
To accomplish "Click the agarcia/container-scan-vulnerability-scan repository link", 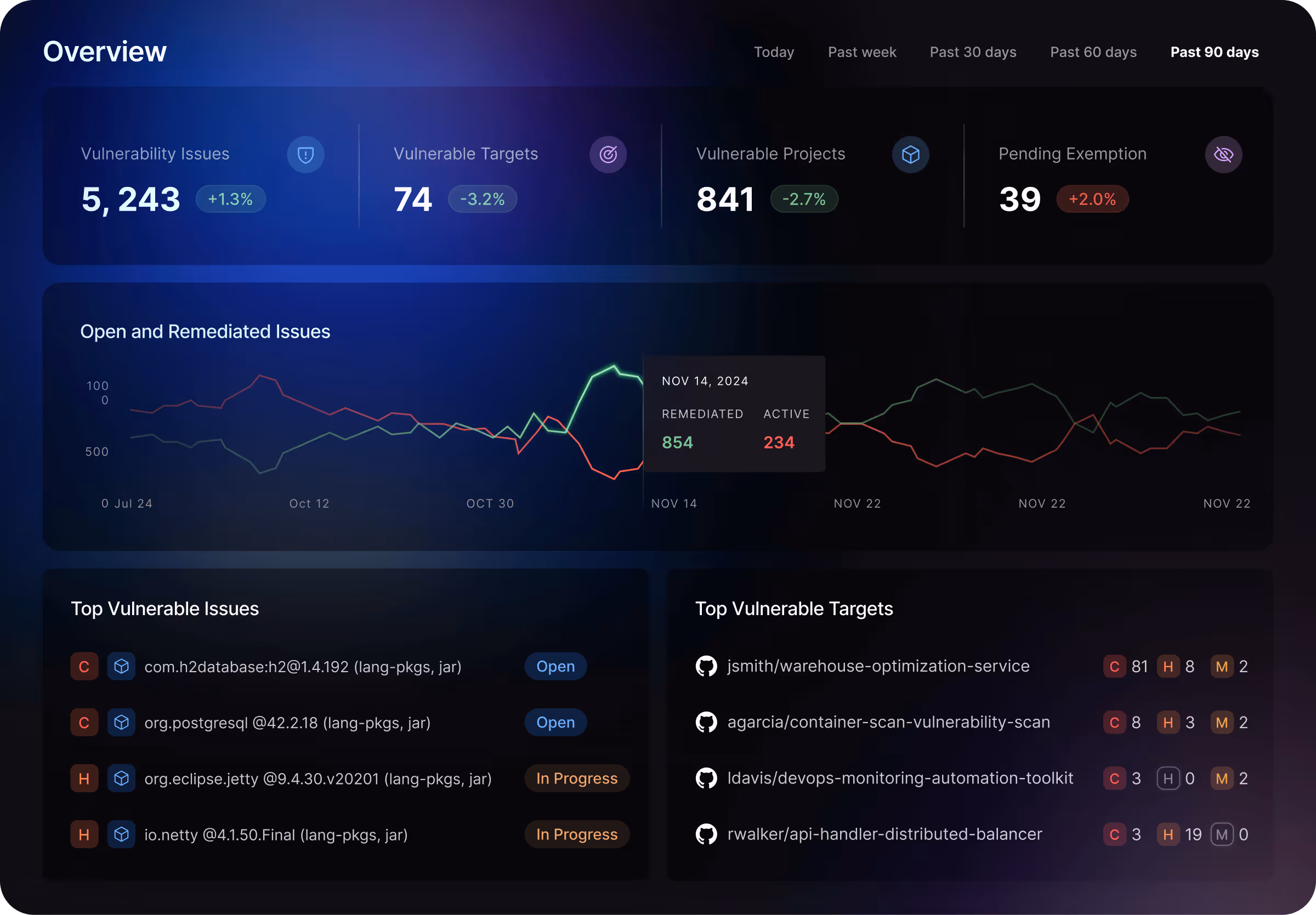I will [x=888, y=723].
